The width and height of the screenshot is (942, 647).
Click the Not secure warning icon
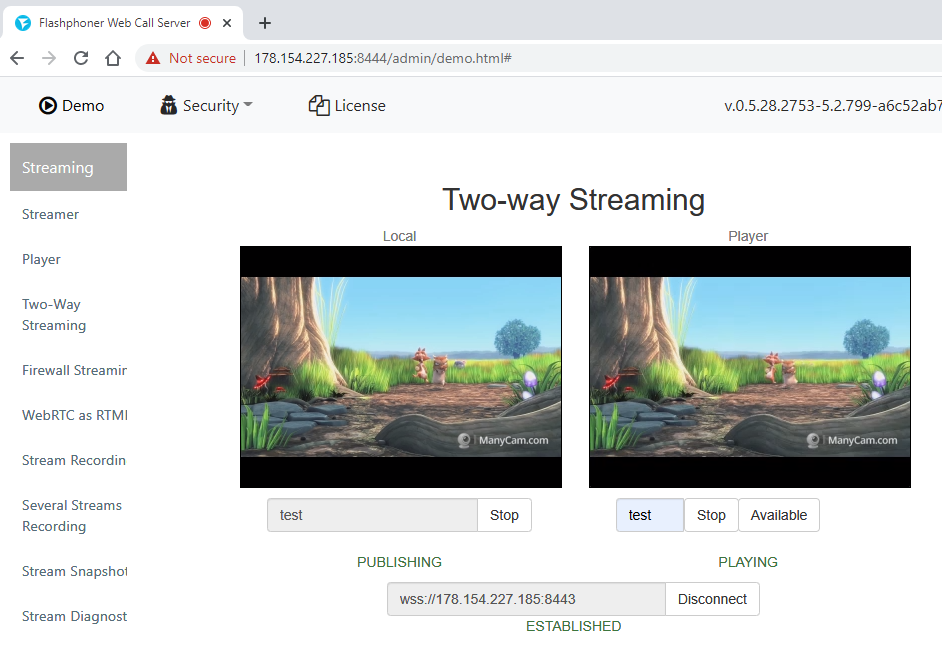pos(153,58)
